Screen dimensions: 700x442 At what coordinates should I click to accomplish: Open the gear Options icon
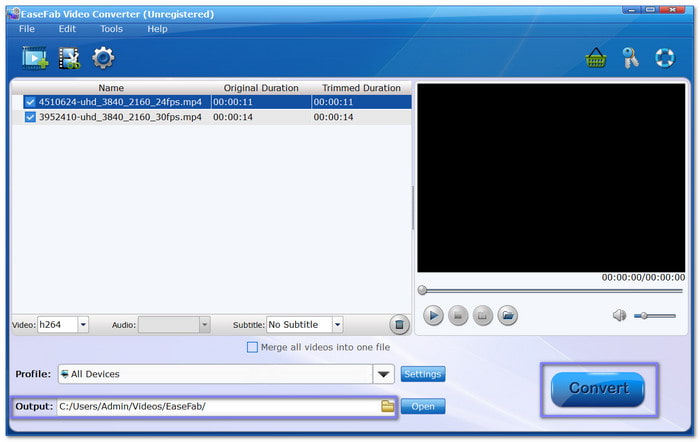pyautogui.click(x=103, y=58)
